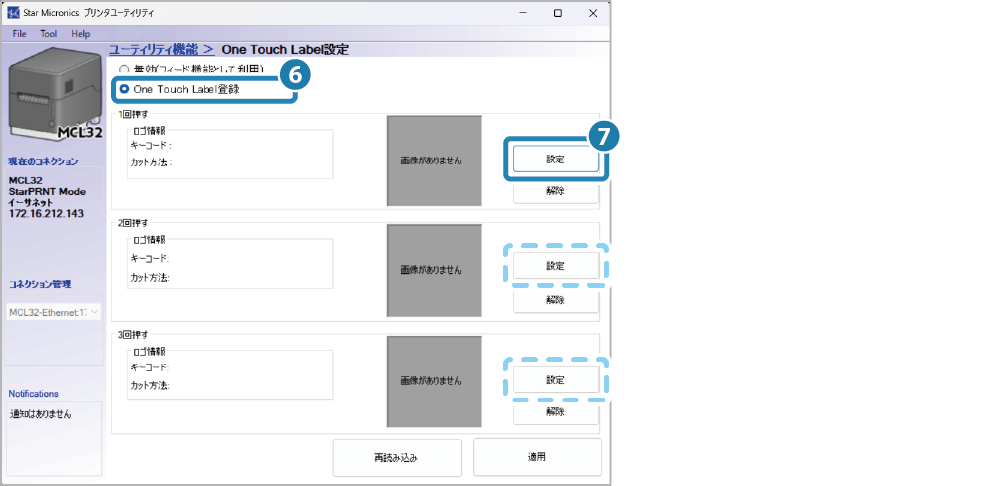Click 解除 button for 2回押す

[x=555, y=300]
